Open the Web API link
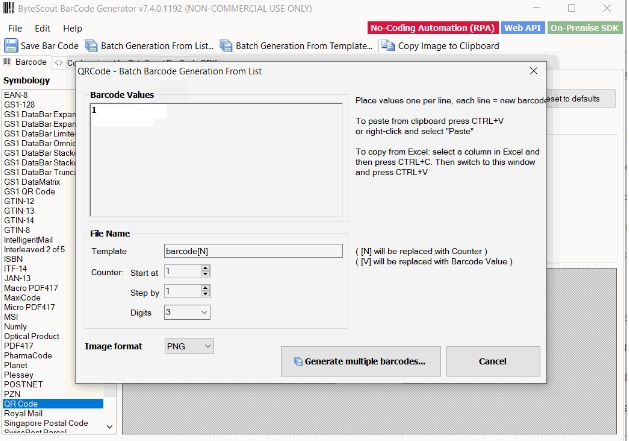Image resolution: width=629 pixels, height=441 pixels. [x=521, y=28]
